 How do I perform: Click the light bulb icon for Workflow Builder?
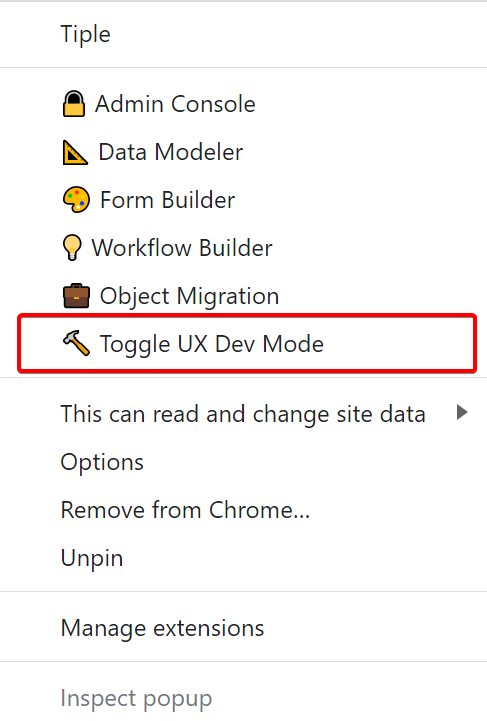[72, 248]
